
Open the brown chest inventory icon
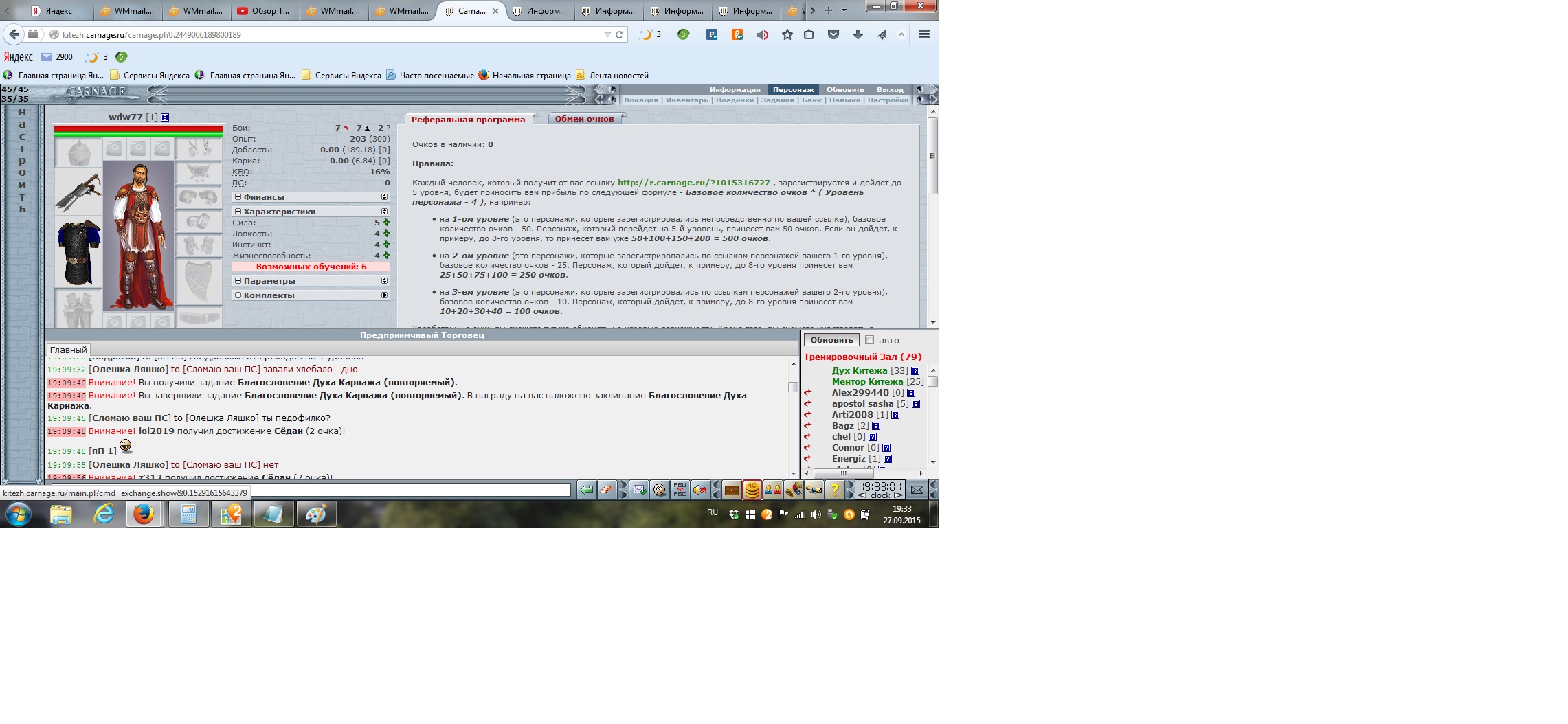(x=732, y=490)
